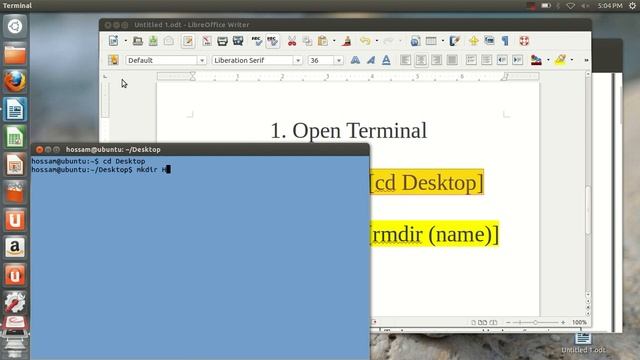Open the Insert Table dropdown arrow

point(442,41)
